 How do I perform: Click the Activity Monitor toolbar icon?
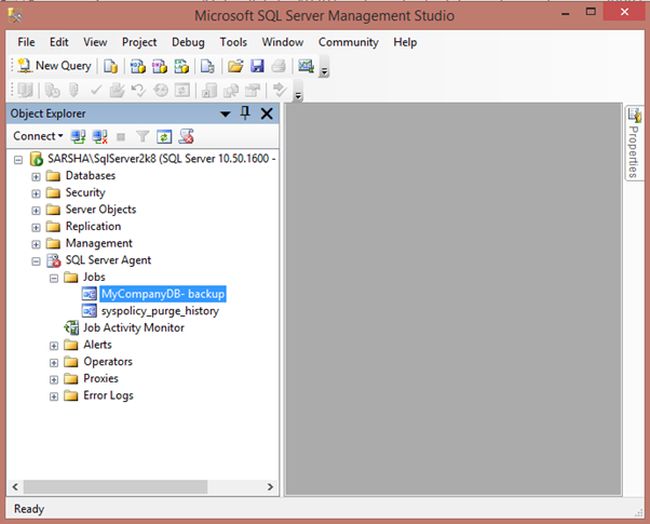(x=306, y=66)
